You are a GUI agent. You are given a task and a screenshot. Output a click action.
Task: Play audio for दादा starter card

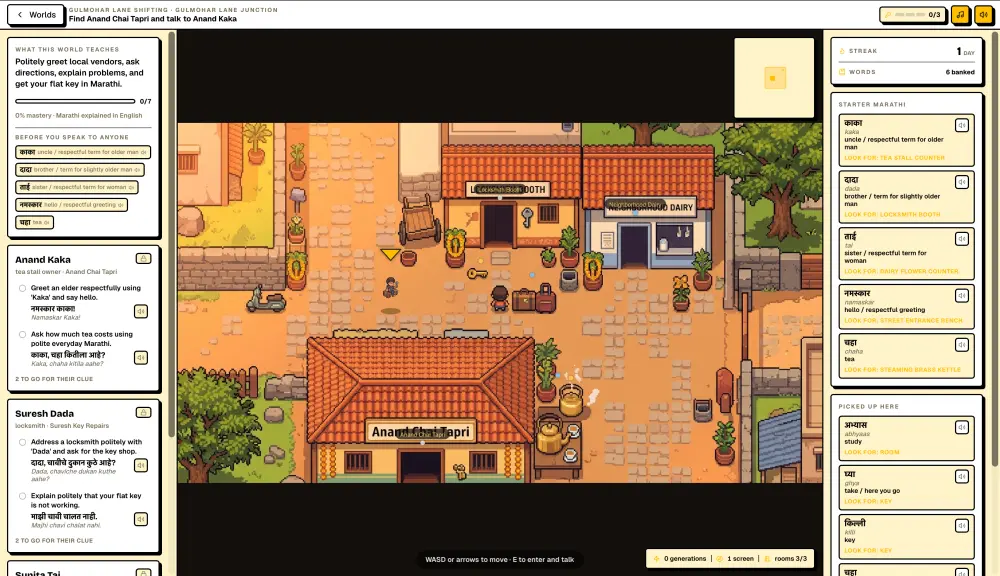click(962, 182)
